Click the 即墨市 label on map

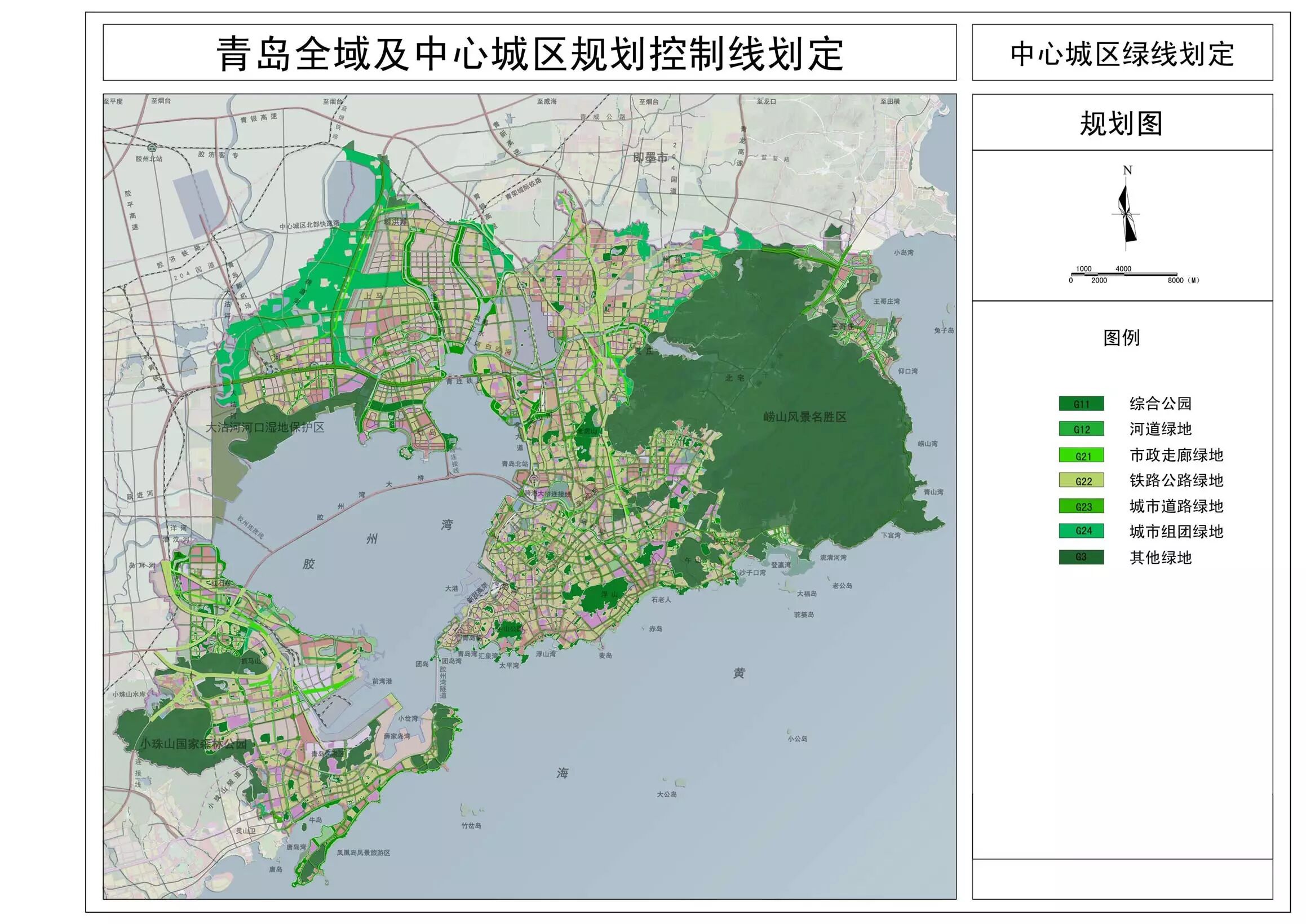pos(650,158)
